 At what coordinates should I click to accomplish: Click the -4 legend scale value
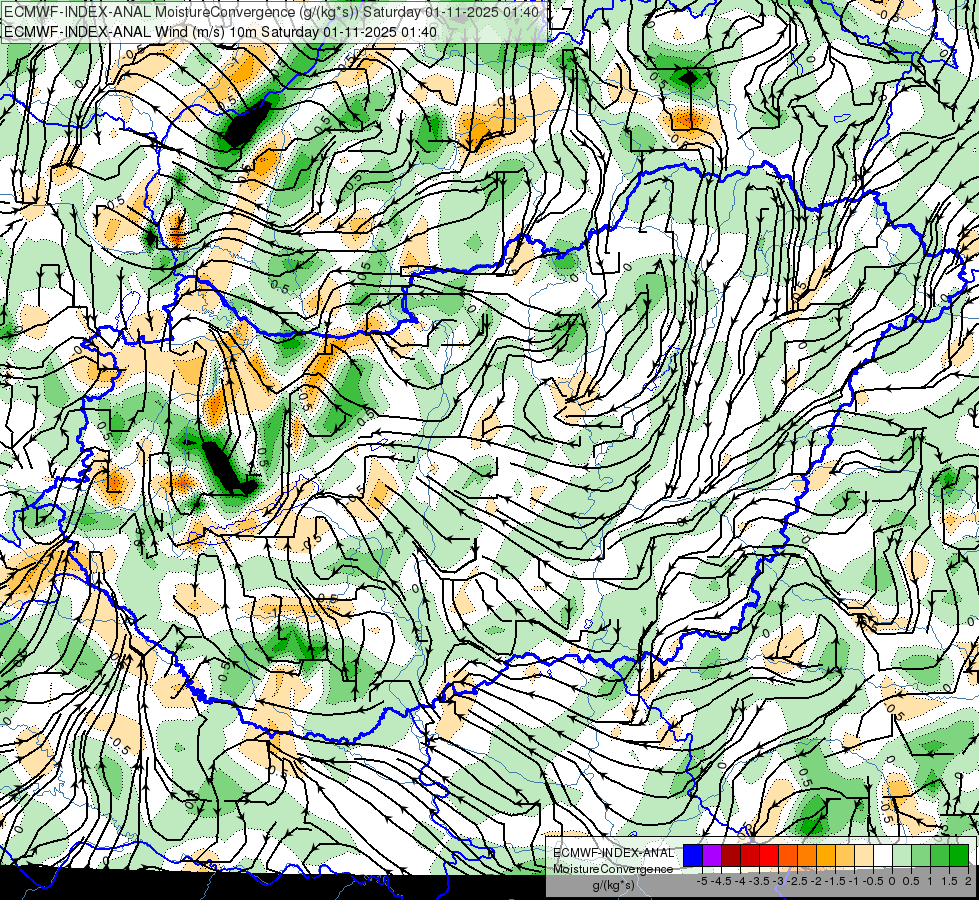740,881
